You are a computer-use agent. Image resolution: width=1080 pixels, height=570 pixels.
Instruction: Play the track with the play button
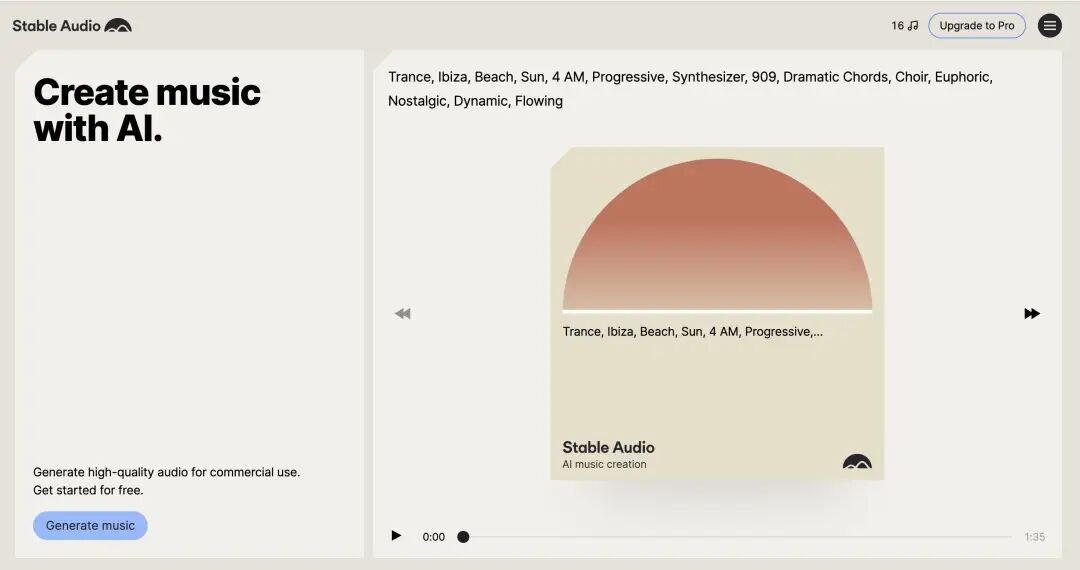(x=396, y=536)
